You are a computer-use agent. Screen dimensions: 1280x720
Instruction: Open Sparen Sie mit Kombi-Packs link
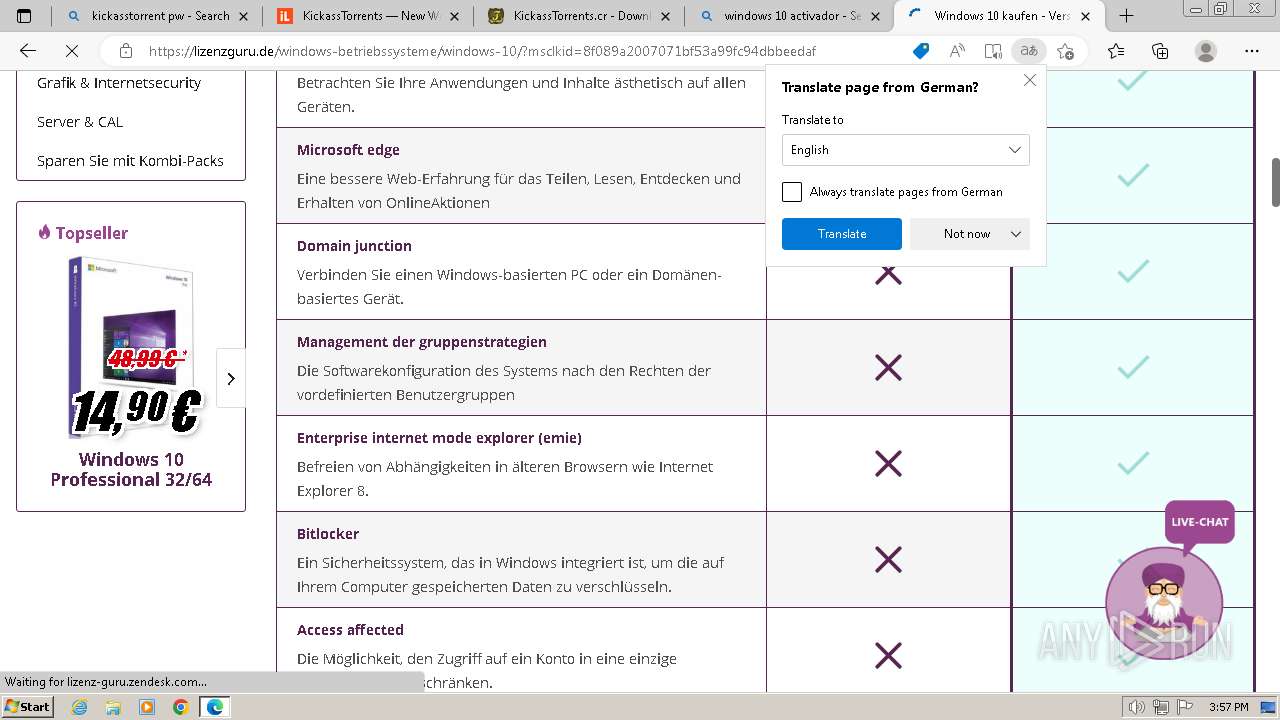point(130,161)
